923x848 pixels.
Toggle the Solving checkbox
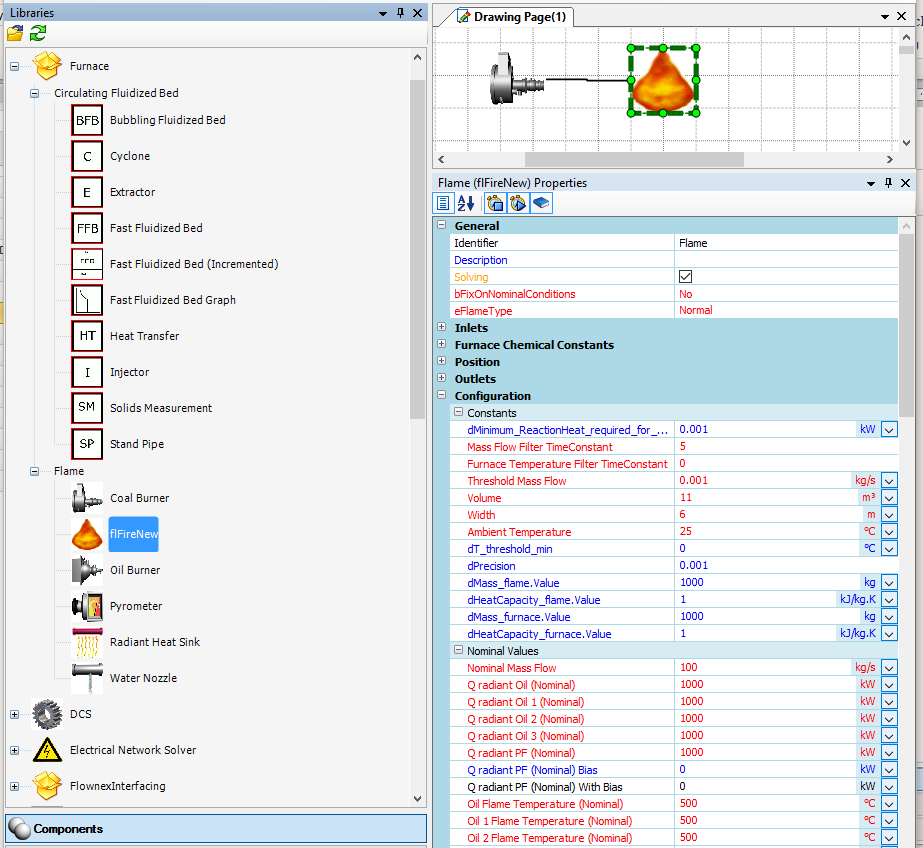(x=685, y=277)
